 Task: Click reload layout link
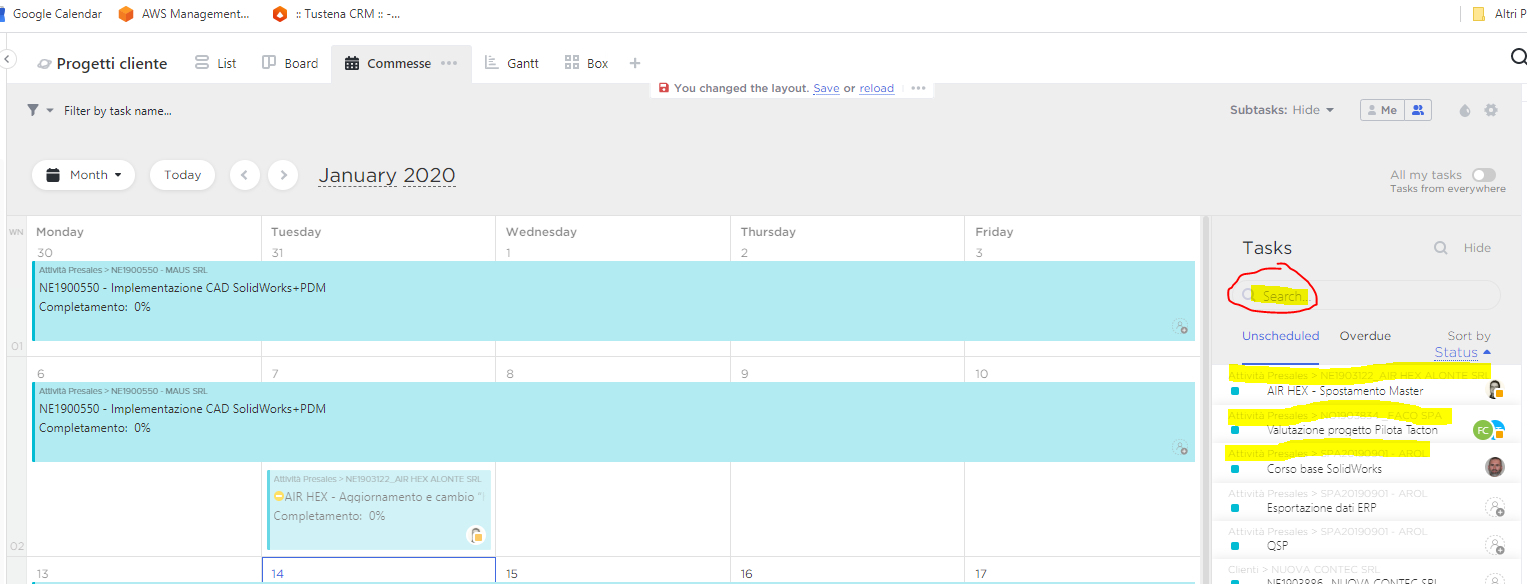(877, 88)
